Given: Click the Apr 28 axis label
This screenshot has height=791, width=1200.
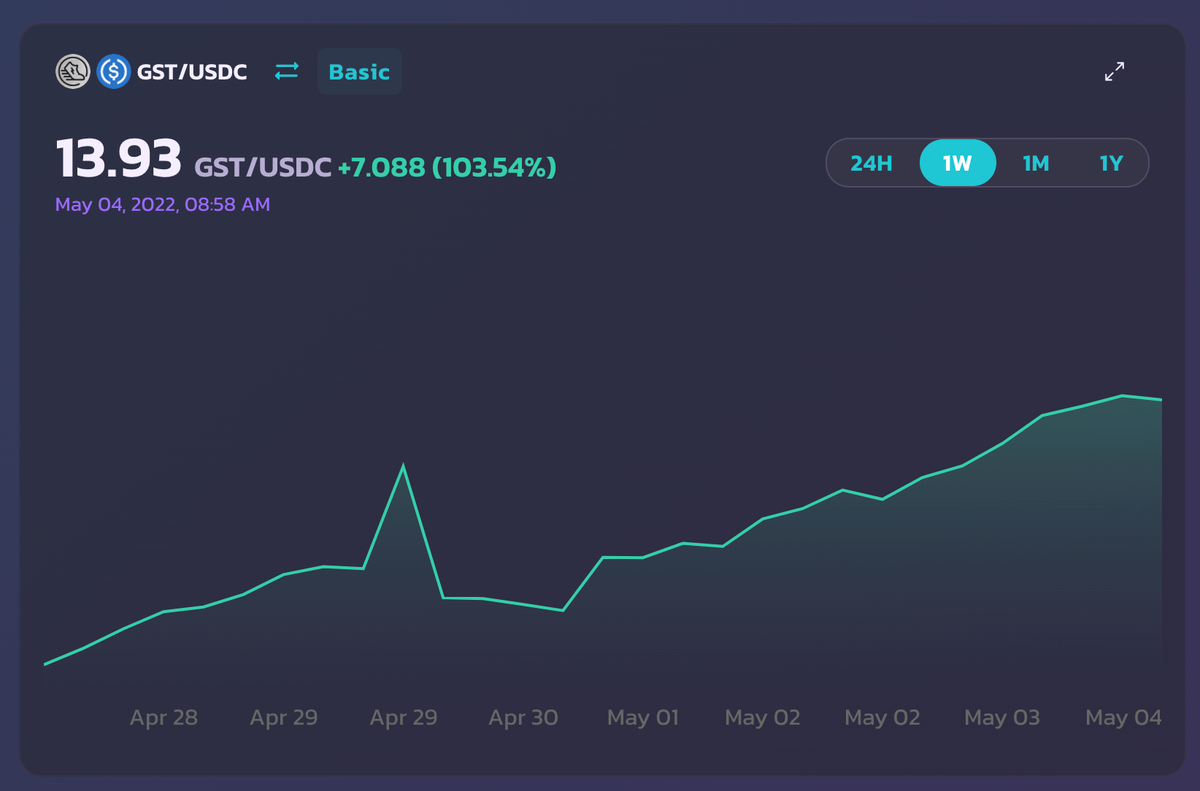Looking at the screenshot, I should tap(164, 718).
